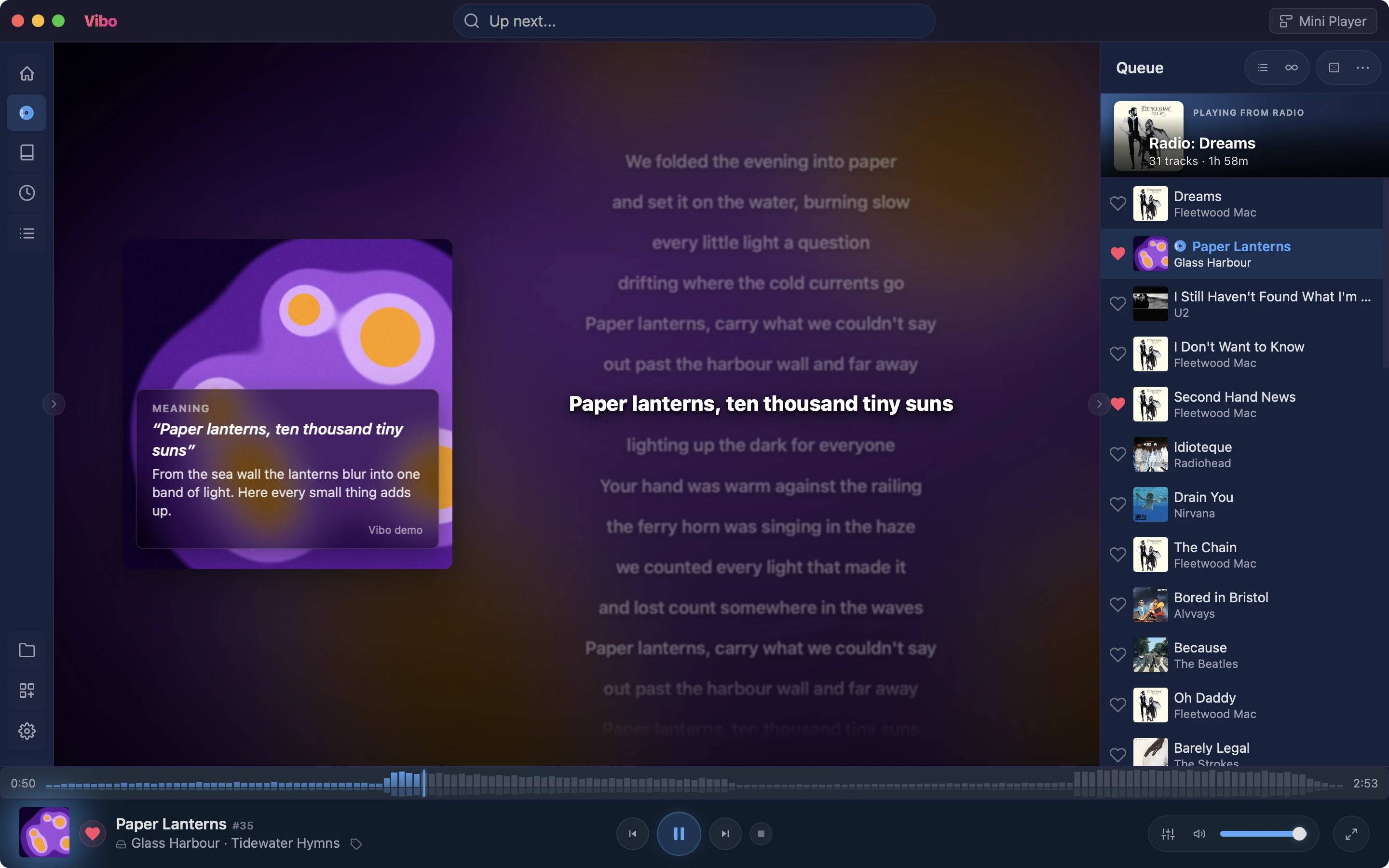Skip to the next track
The image size is (1389, 868).
[x=725, y=834]
